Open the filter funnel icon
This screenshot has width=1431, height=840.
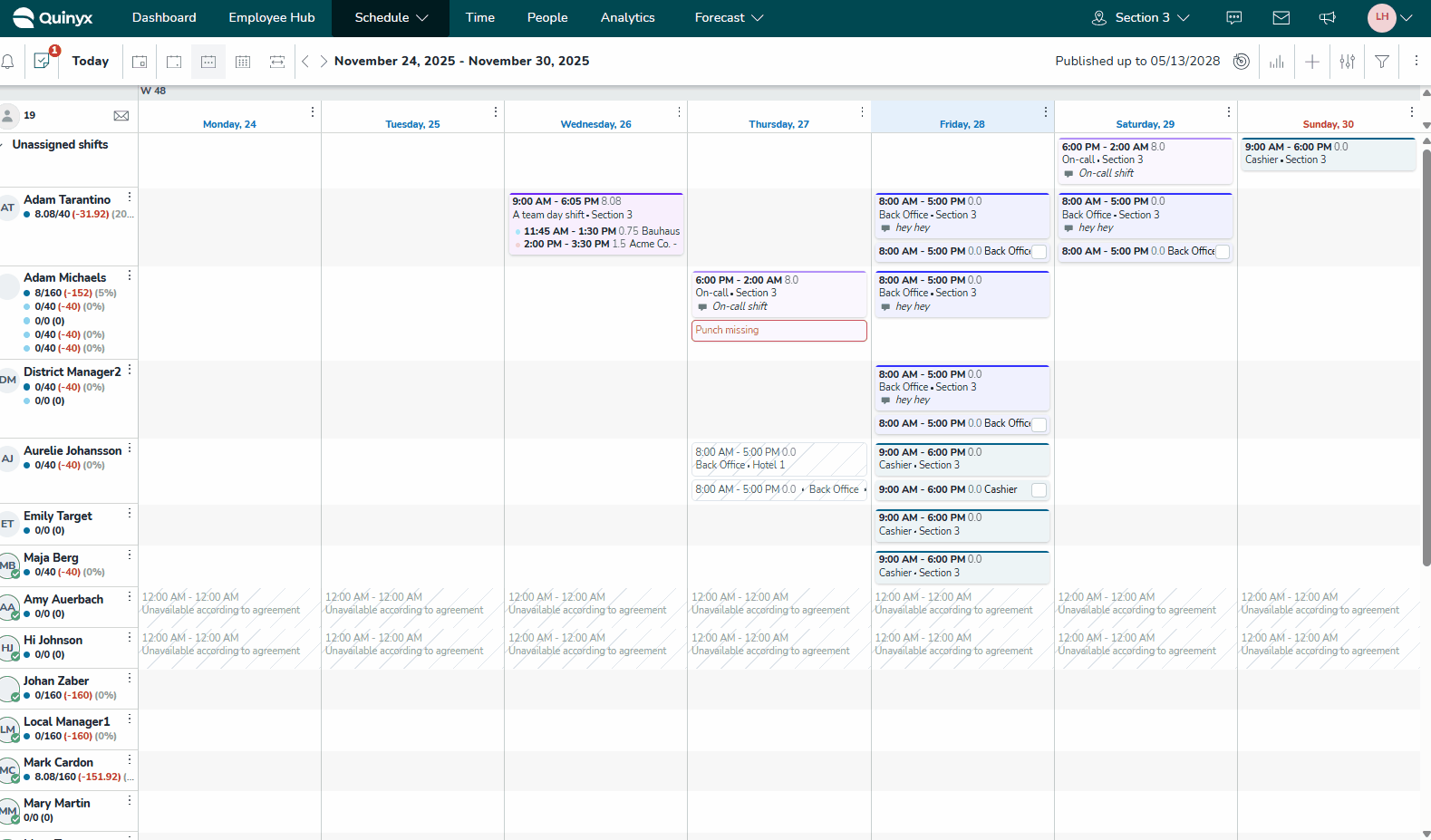1382,62
